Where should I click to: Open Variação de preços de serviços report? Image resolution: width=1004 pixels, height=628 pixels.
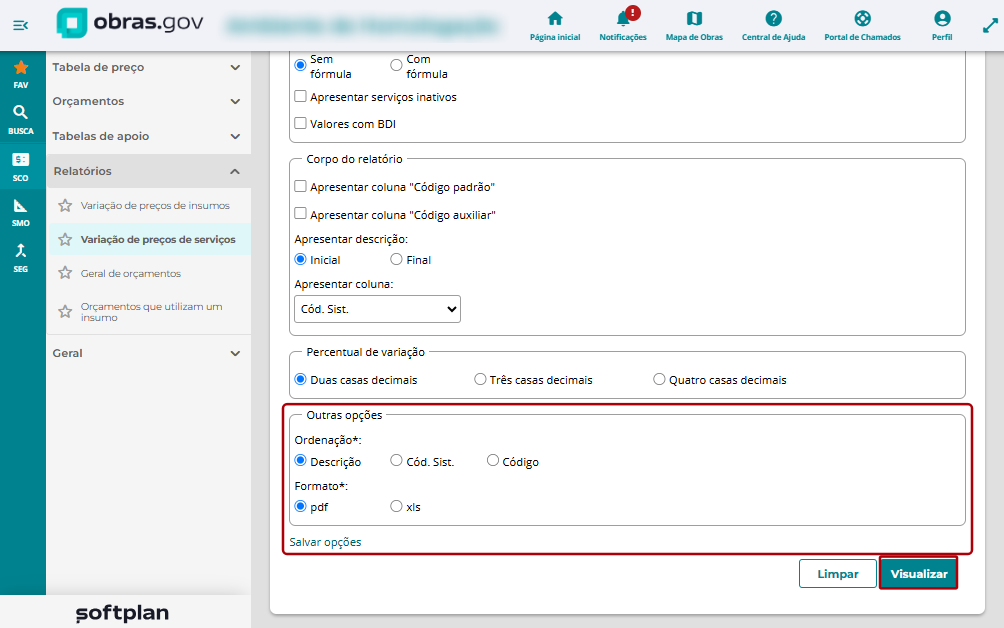click(158, 239)
